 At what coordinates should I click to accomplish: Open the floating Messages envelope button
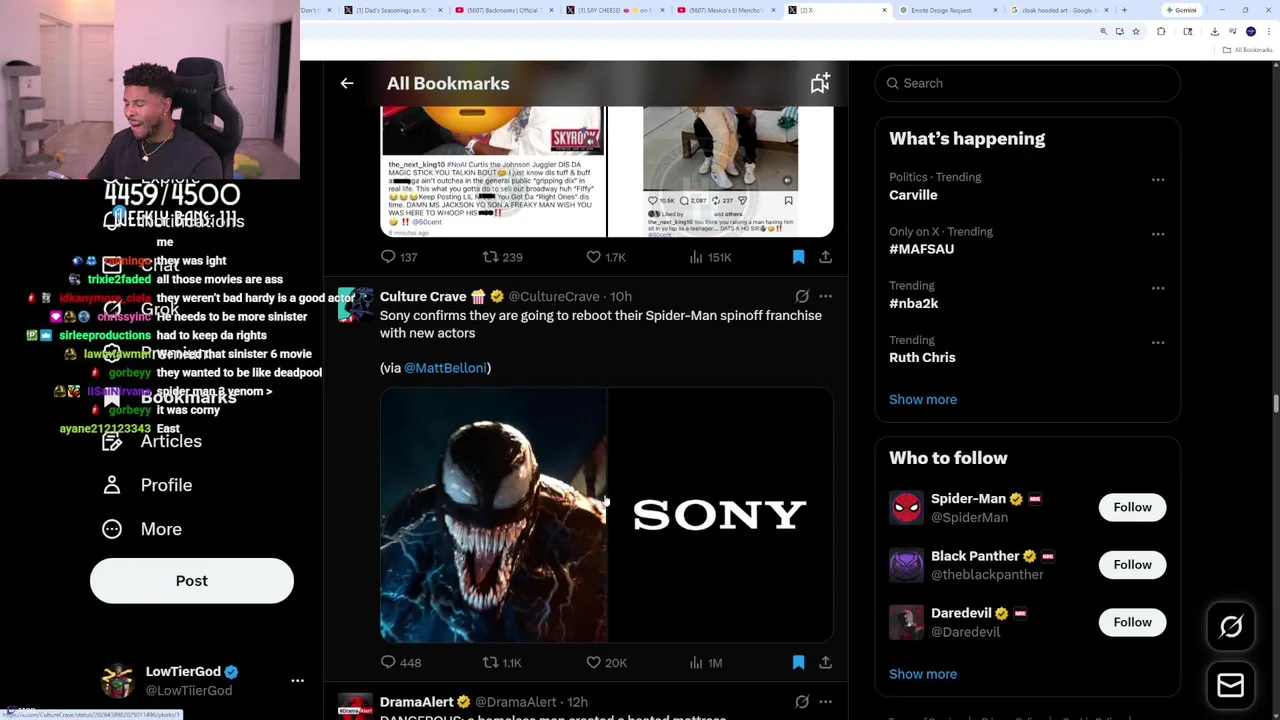(x=1231, y=685)
